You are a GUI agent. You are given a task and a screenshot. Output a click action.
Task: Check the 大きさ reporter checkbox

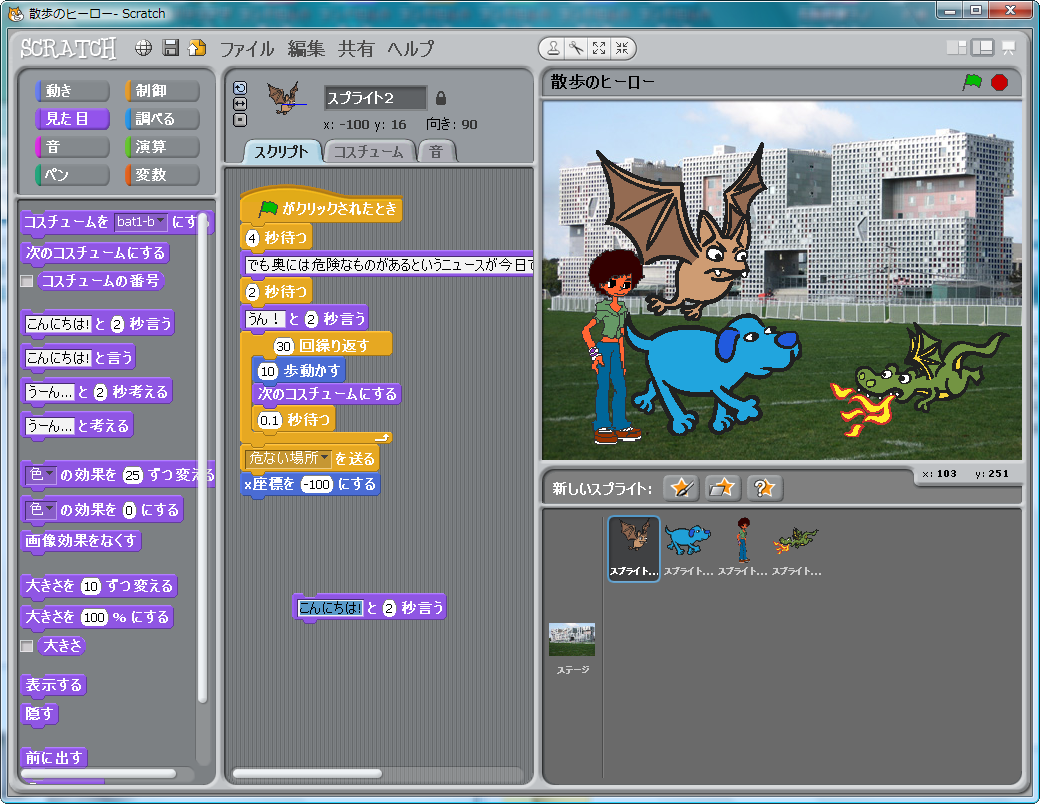click(27, 645)
